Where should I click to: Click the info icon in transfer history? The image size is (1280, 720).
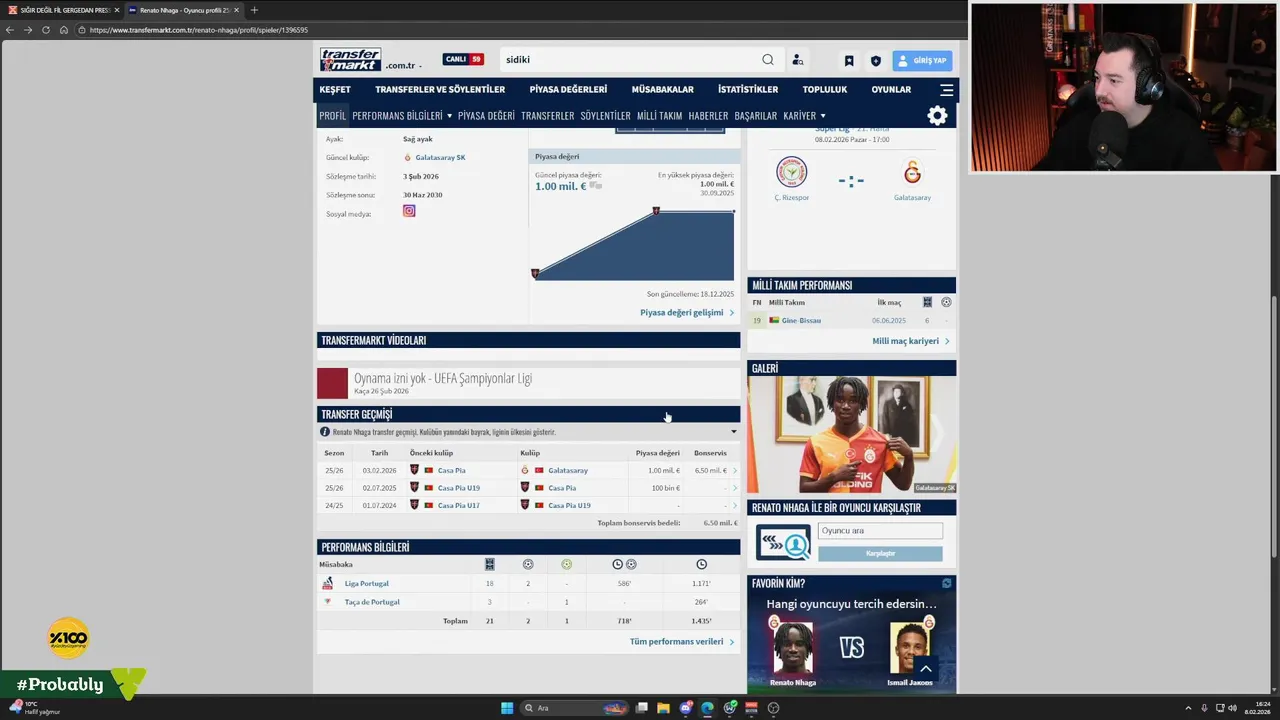pyautogui.click(x=325, y=432)
